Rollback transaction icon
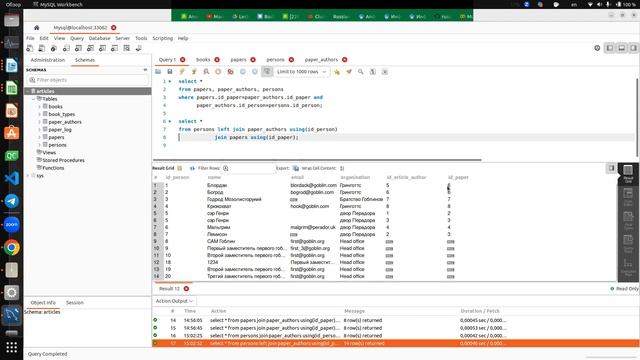Screen dimensions: 640x360 (255, 71)
